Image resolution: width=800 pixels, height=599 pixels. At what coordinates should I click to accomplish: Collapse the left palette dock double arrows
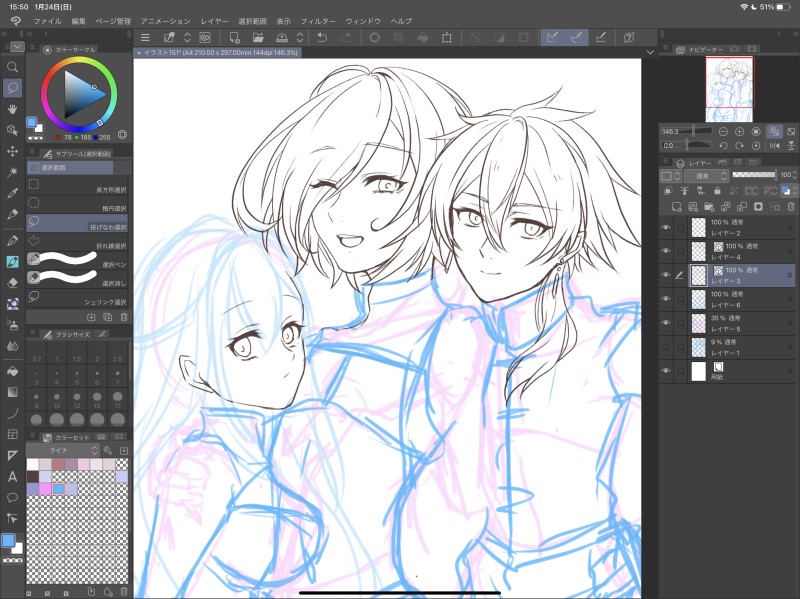click(x=5, y=34)
